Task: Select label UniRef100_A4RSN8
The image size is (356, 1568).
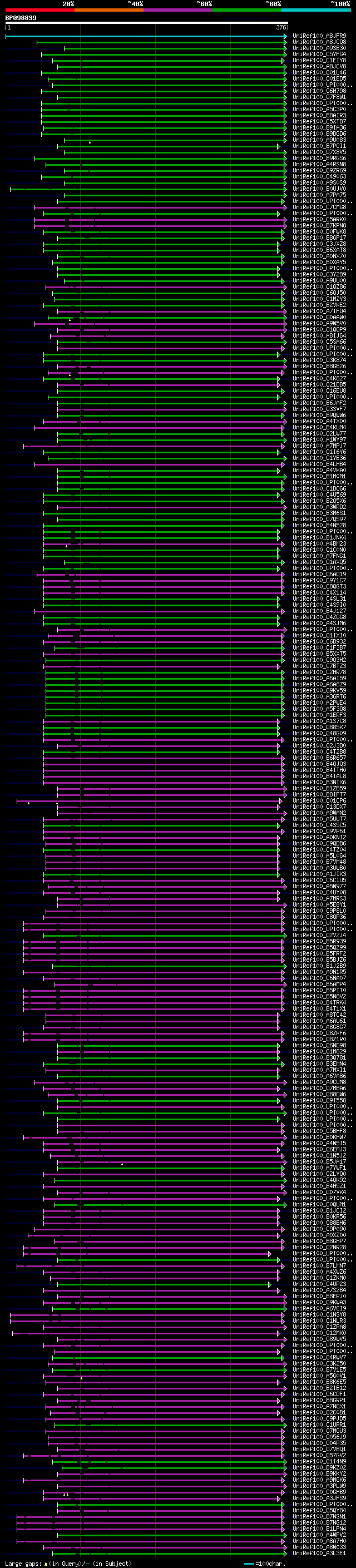Action: point(319,164)
